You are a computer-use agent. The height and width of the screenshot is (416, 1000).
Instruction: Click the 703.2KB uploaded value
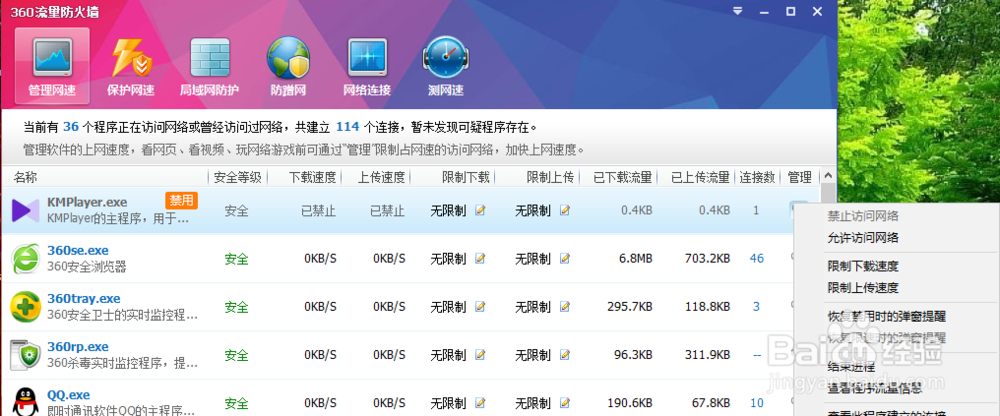pos(709,258)
